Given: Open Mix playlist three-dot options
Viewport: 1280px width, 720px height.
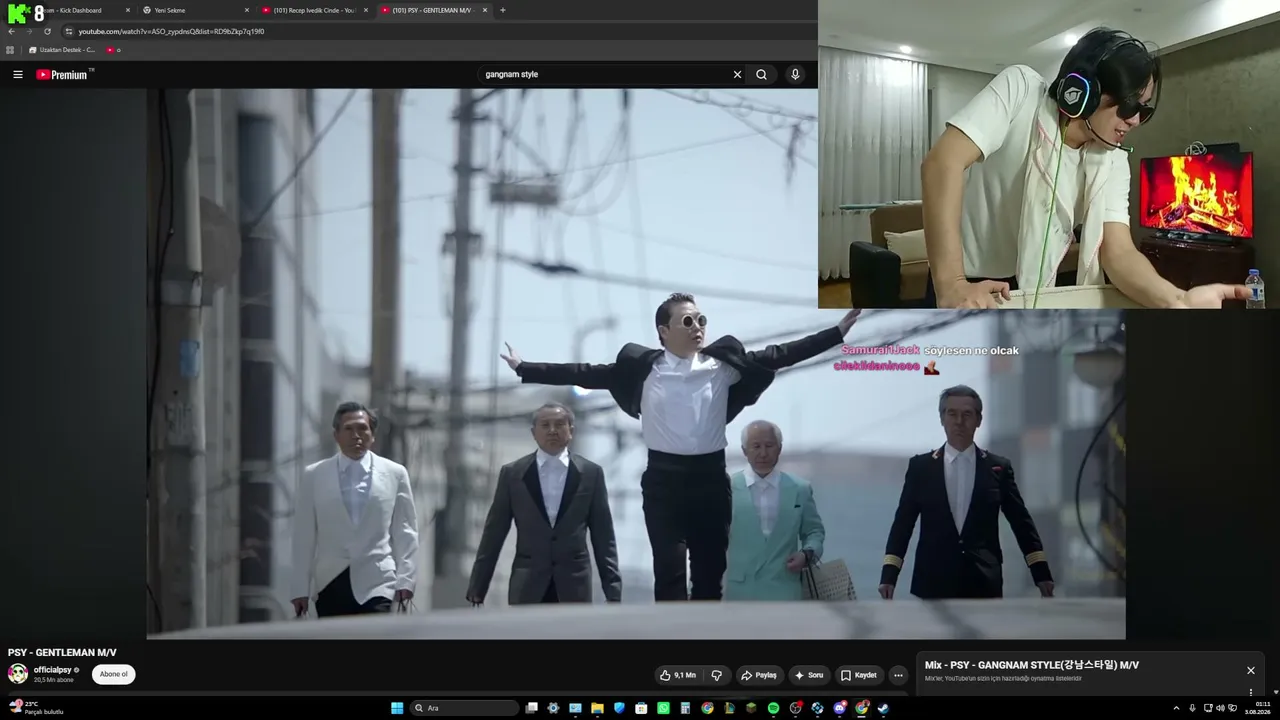Looking at the screenshot, I should coord(1250,692).
